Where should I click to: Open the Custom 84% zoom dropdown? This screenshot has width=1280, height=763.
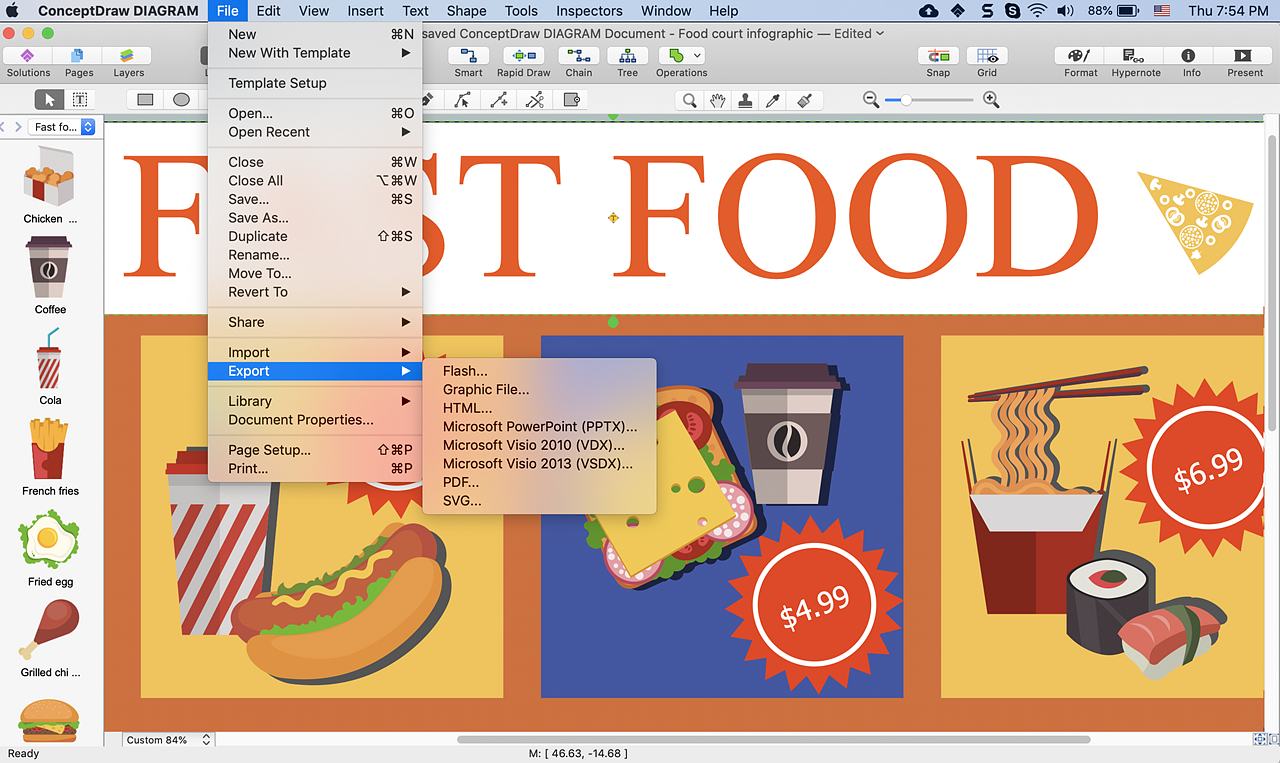(168, 740)
